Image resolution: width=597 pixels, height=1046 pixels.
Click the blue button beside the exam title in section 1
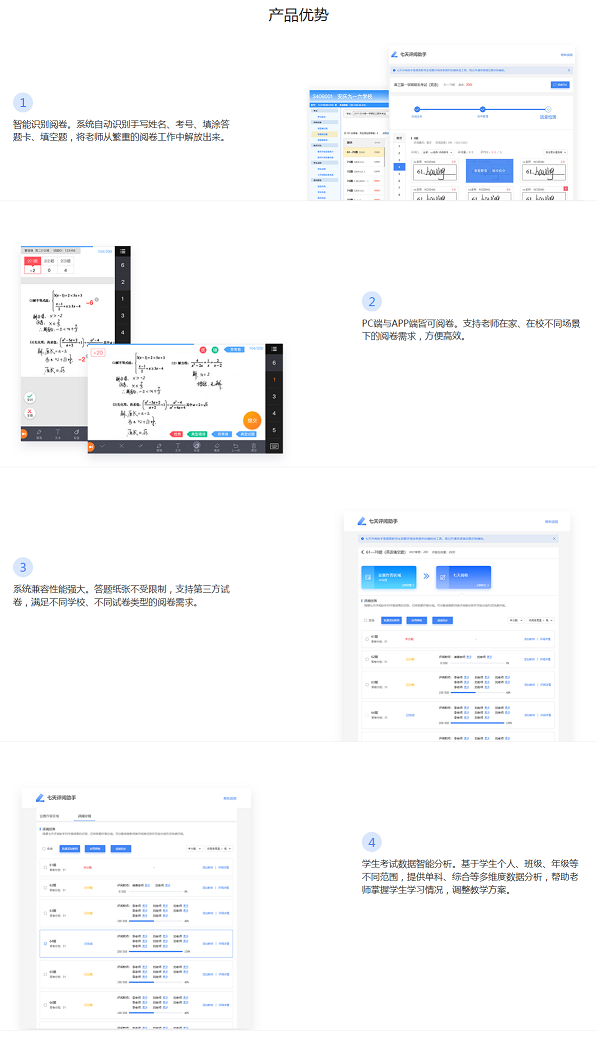pyautogui.click(x=560, y=85)
